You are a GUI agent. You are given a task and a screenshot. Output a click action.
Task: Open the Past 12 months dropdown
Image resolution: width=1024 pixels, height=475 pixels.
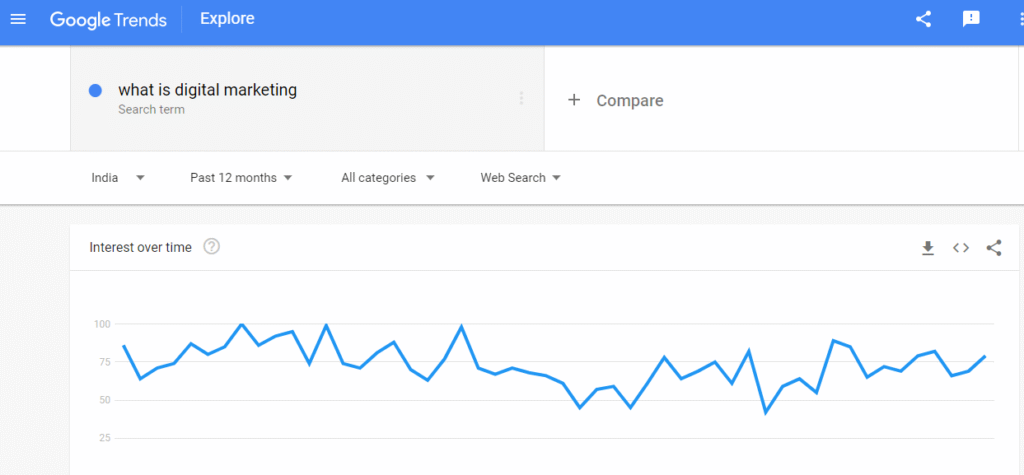241,178
